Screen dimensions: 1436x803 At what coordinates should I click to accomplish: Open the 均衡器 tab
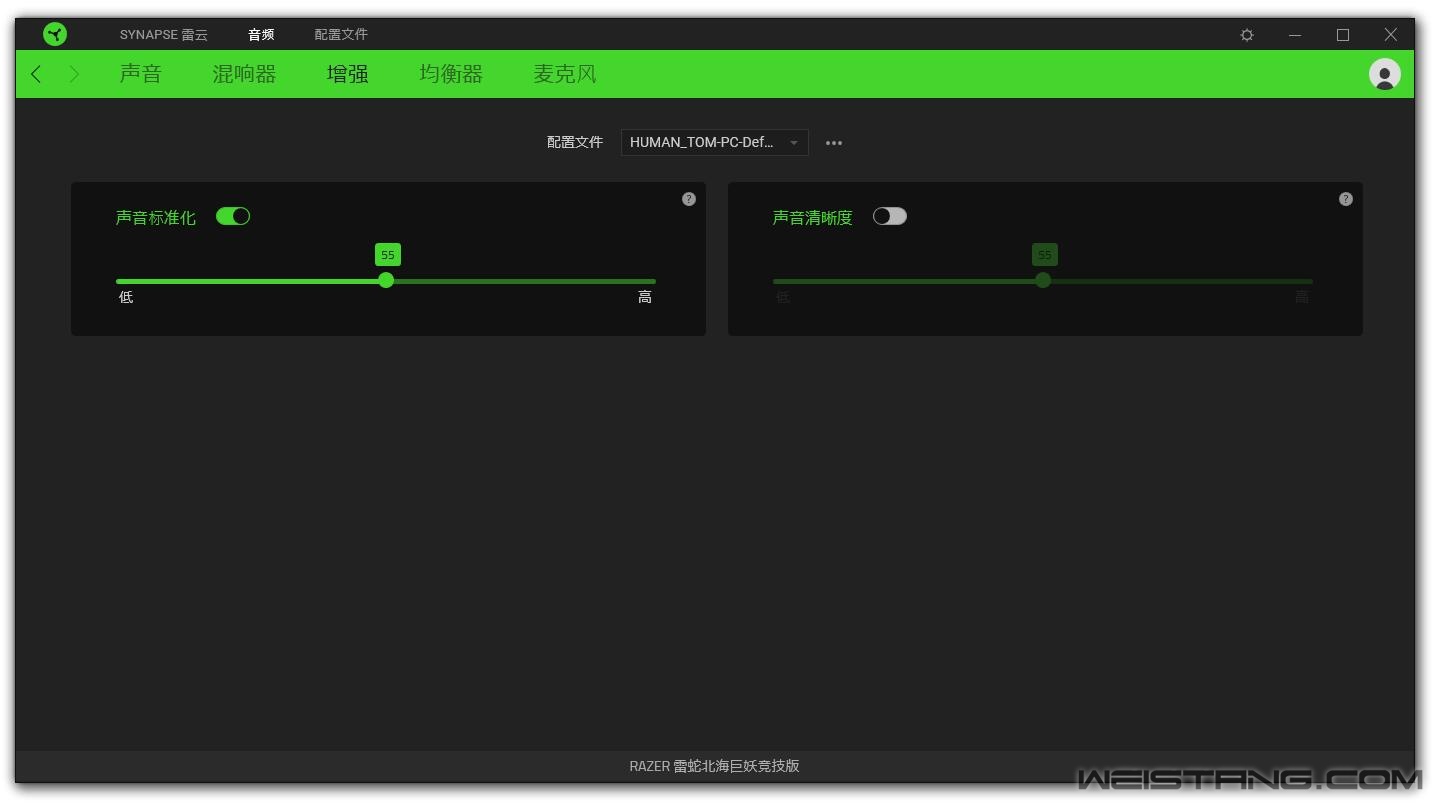click(451, 74)
